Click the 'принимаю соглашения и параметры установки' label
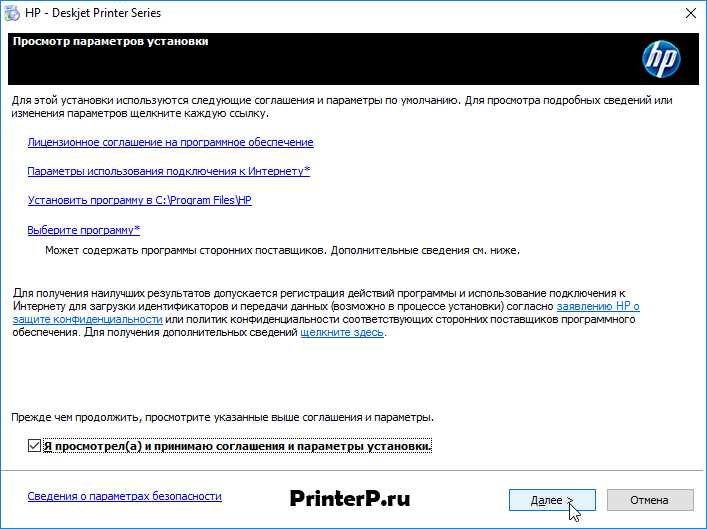This screenshot has width=707, height=529. coord(238,445)
